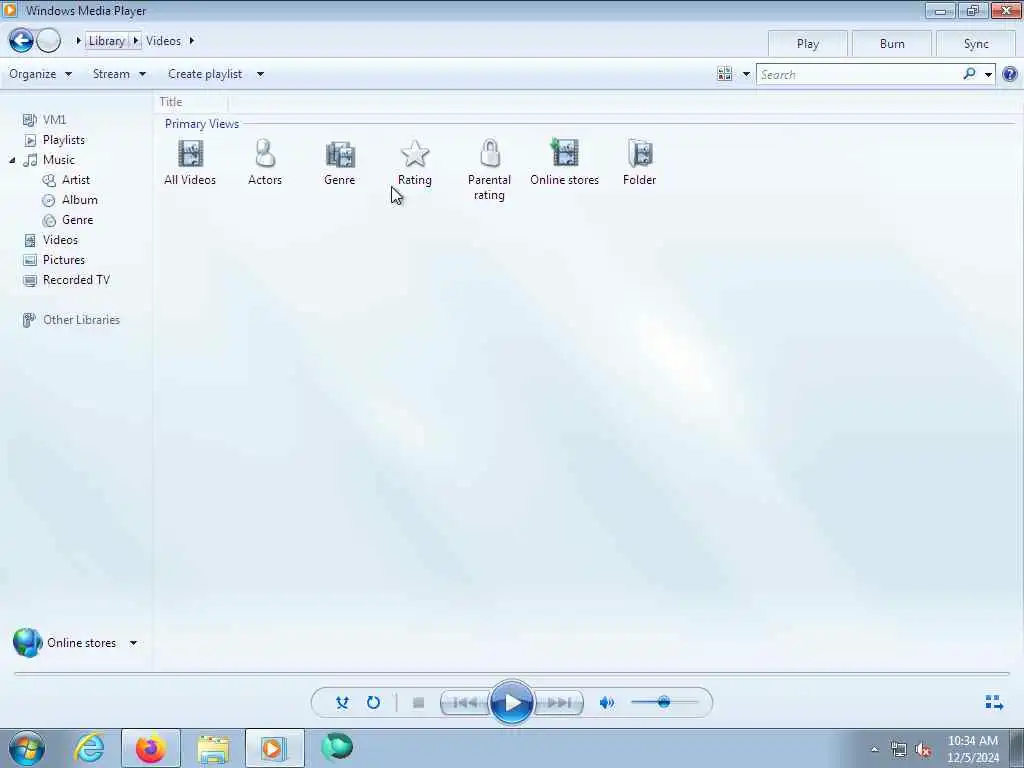This screenshot has height=768, width=1024.
Task: Open the Stream dropdown menu
Action: click(119, 74)
